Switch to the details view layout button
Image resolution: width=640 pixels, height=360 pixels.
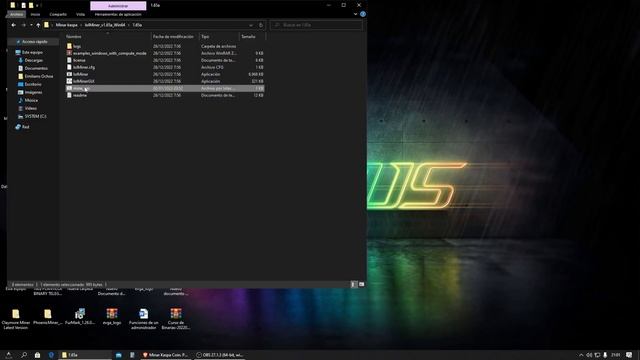coord(354,284)
